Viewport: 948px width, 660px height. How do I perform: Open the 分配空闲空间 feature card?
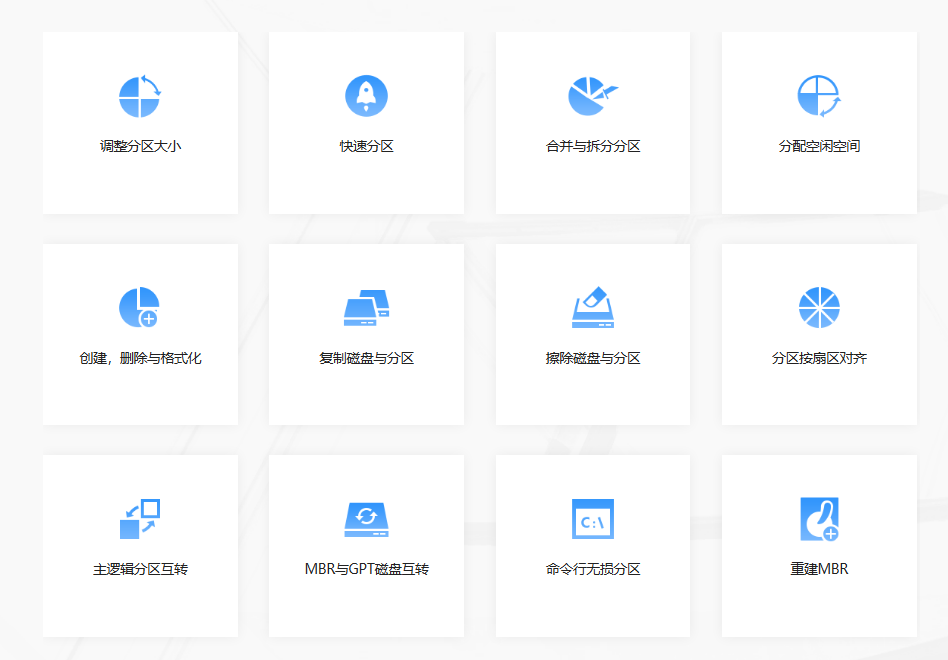pos(818,122)
